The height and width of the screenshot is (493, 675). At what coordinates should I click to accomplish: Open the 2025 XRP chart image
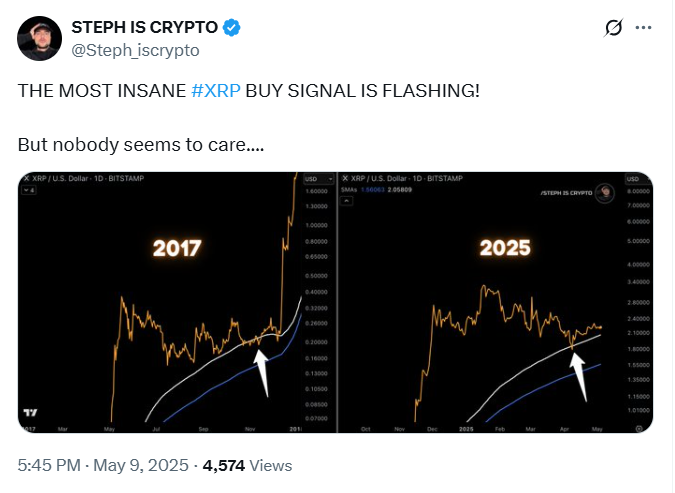(x=495, y=302)
